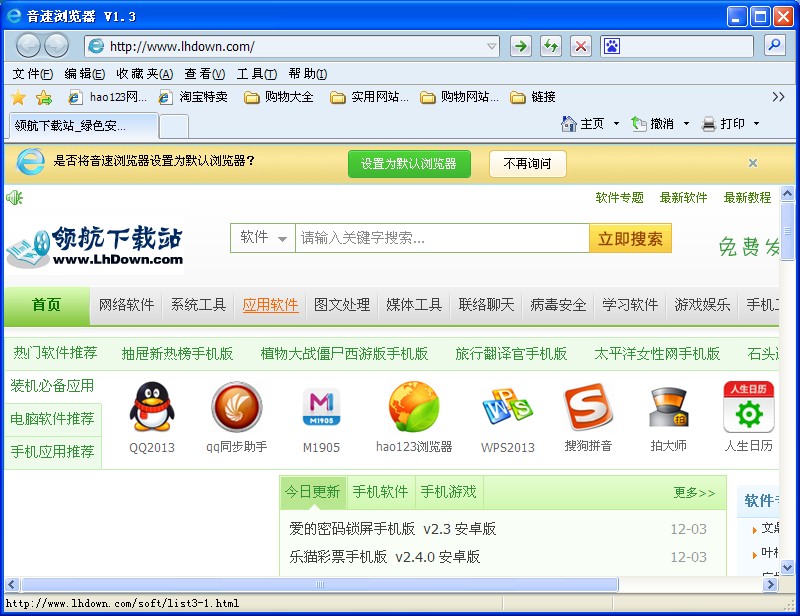Click the 领航下载站 site logo
This screenshot has height=616, width=800.
95,247
